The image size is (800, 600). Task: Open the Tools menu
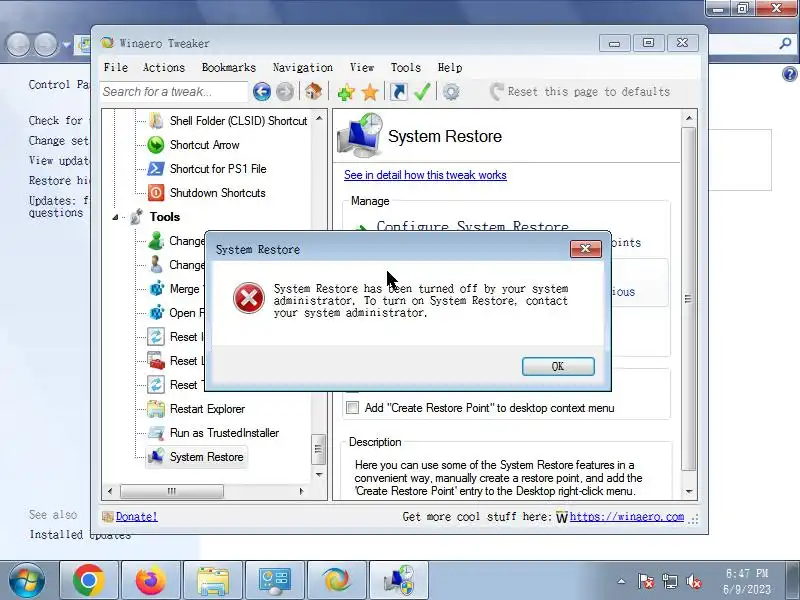pos(406,67)
